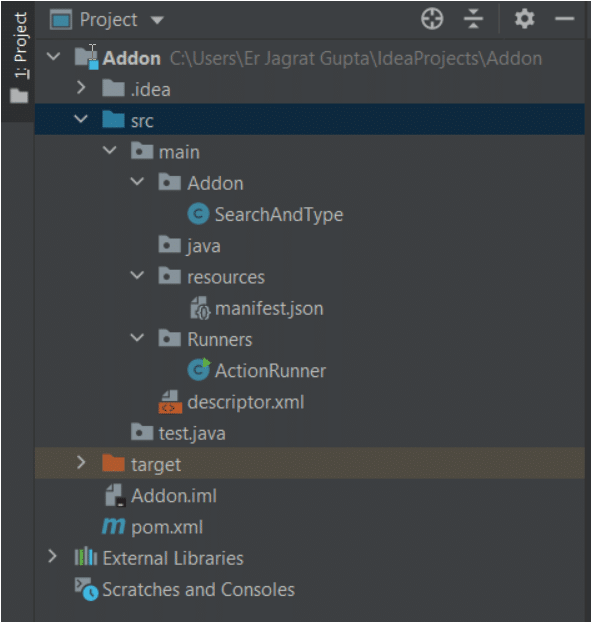Select the pom.xml file
The height and width of the screenshot is (622, 591).
coord(167,528)
